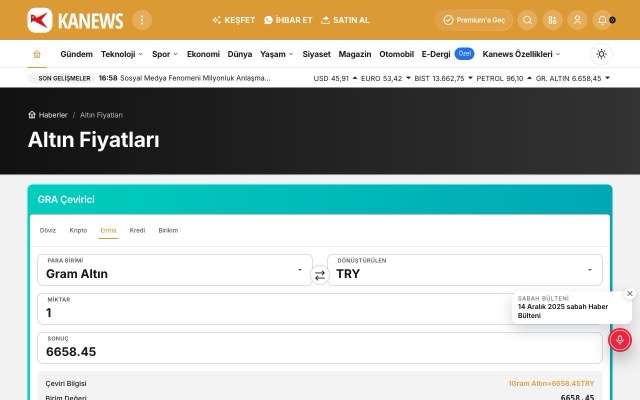The width and height of the screenshot is (640, 400).
Task: Open the Ekonomi menu item
Action: pos(203,54)
